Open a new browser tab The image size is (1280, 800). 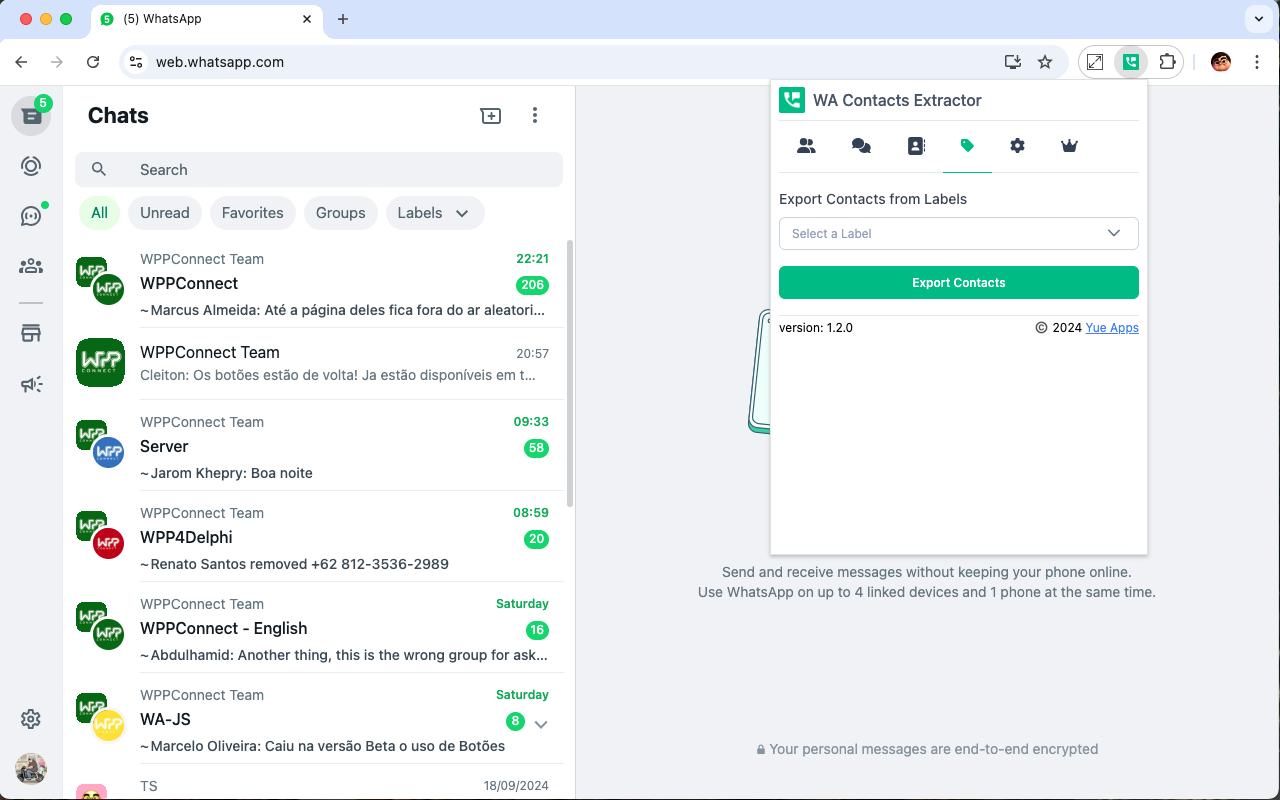pos(343,19)
